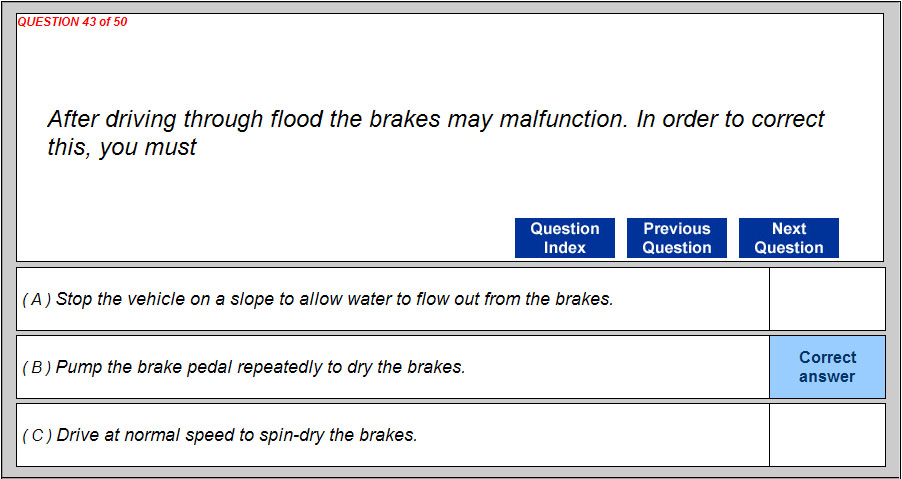Click 'this, you must' on the question's second line

122,148
